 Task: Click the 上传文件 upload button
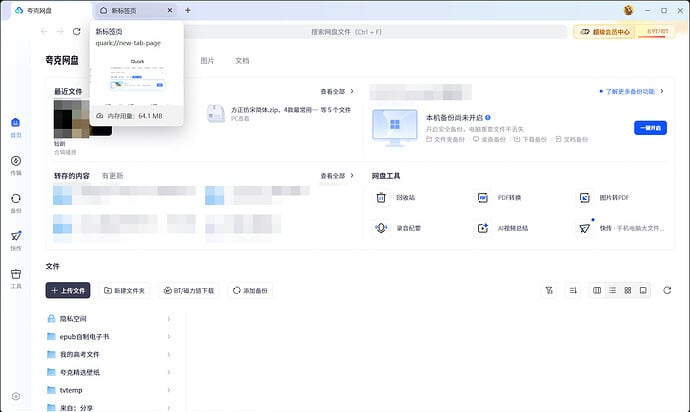(x=68, y=291)
